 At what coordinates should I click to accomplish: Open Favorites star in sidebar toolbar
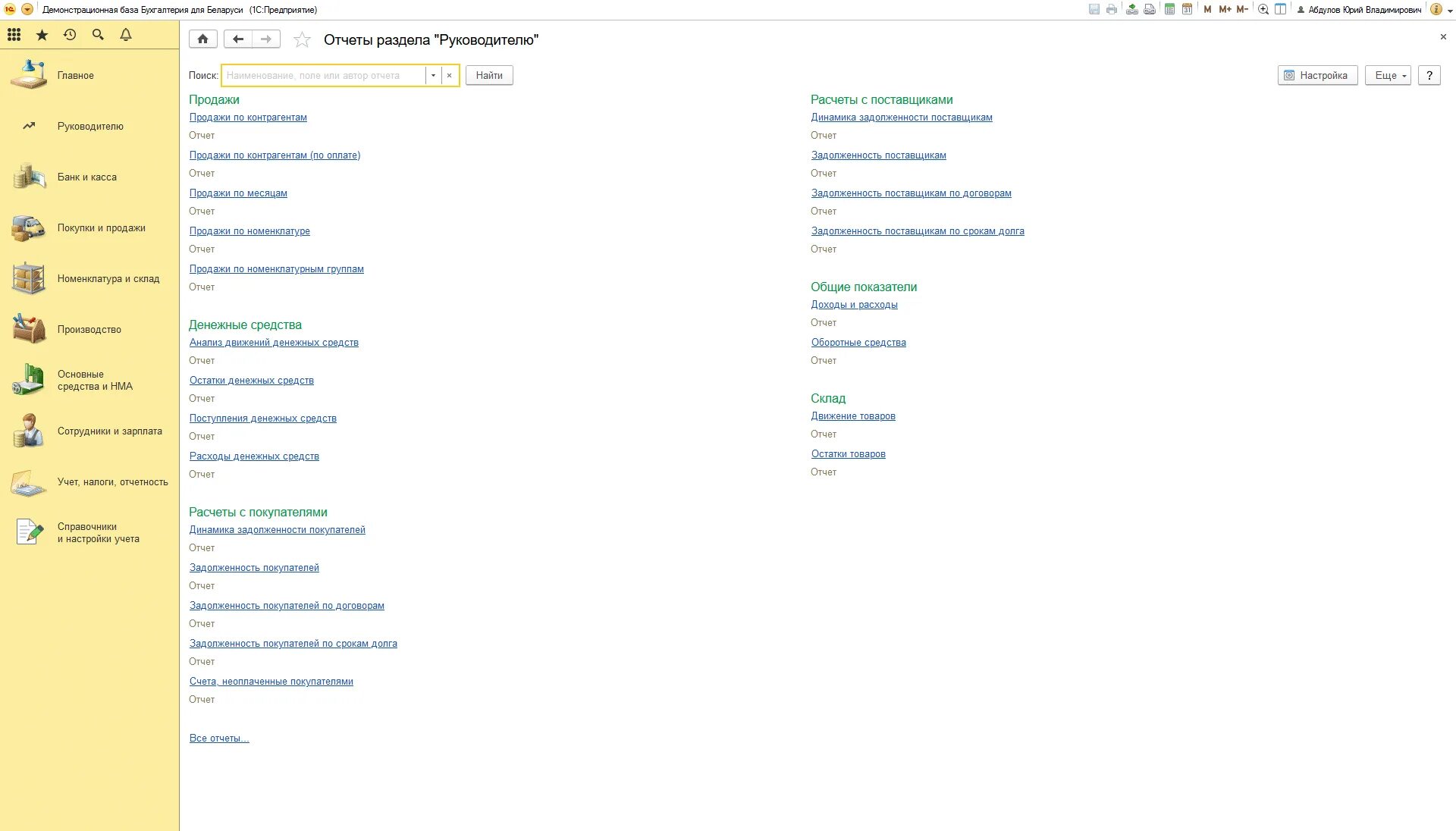point(42,35)
